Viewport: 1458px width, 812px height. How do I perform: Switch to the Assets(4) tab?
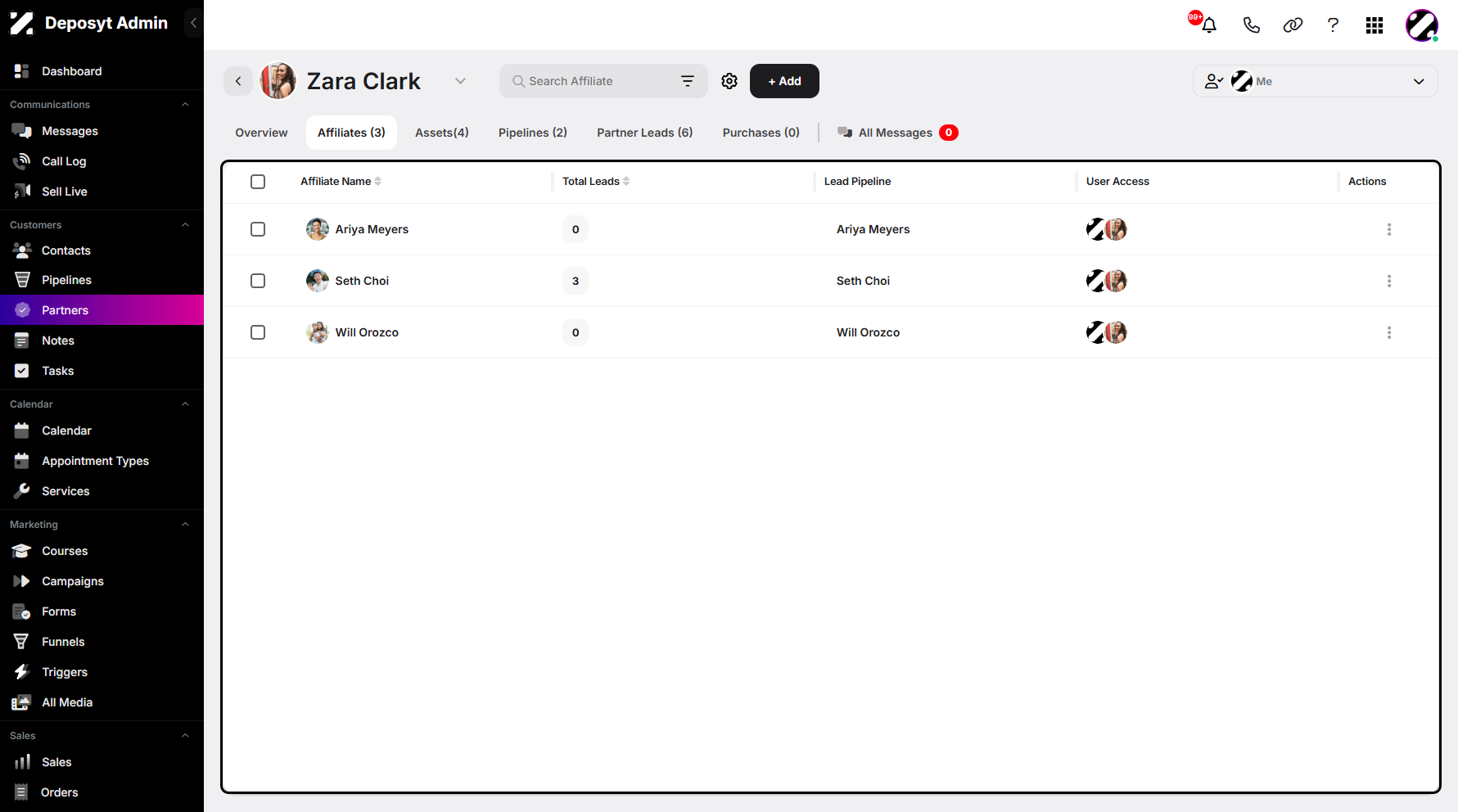click(x=442, y=133)
